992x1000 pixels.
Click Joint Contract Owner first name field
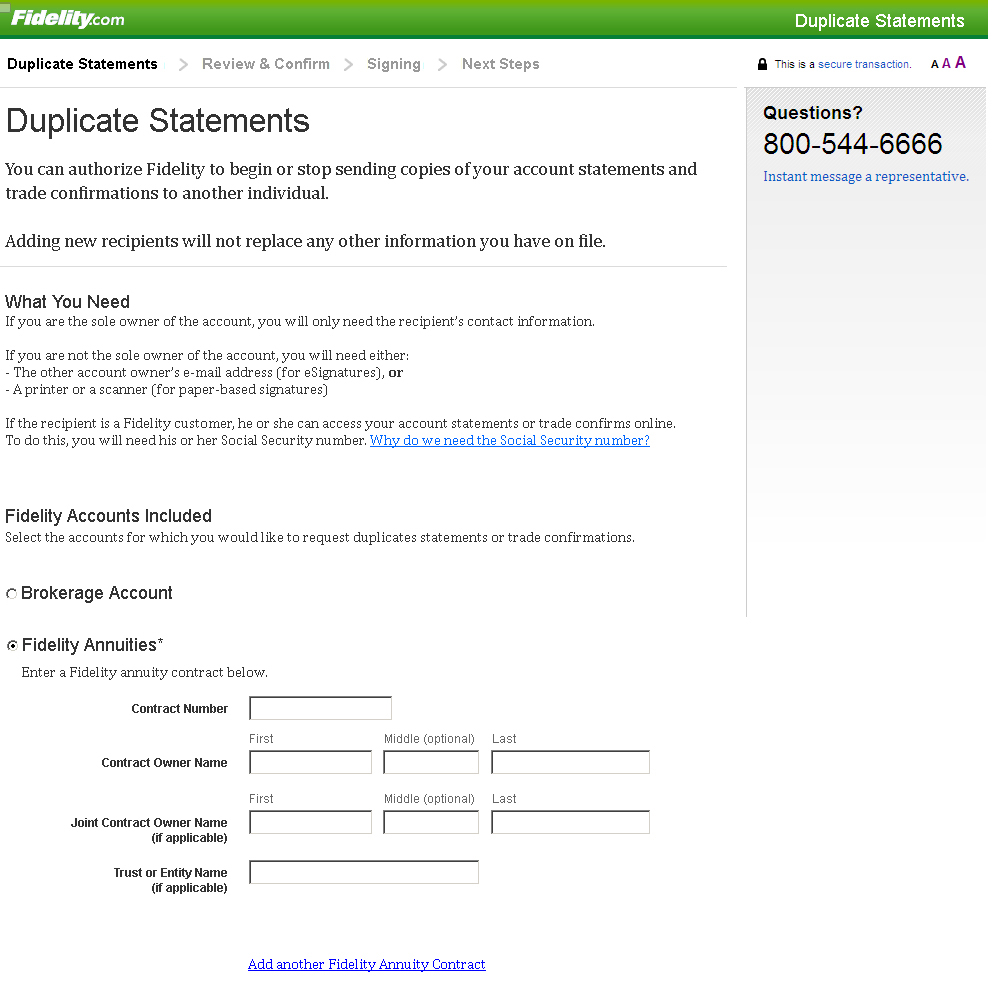coord(311,822)
